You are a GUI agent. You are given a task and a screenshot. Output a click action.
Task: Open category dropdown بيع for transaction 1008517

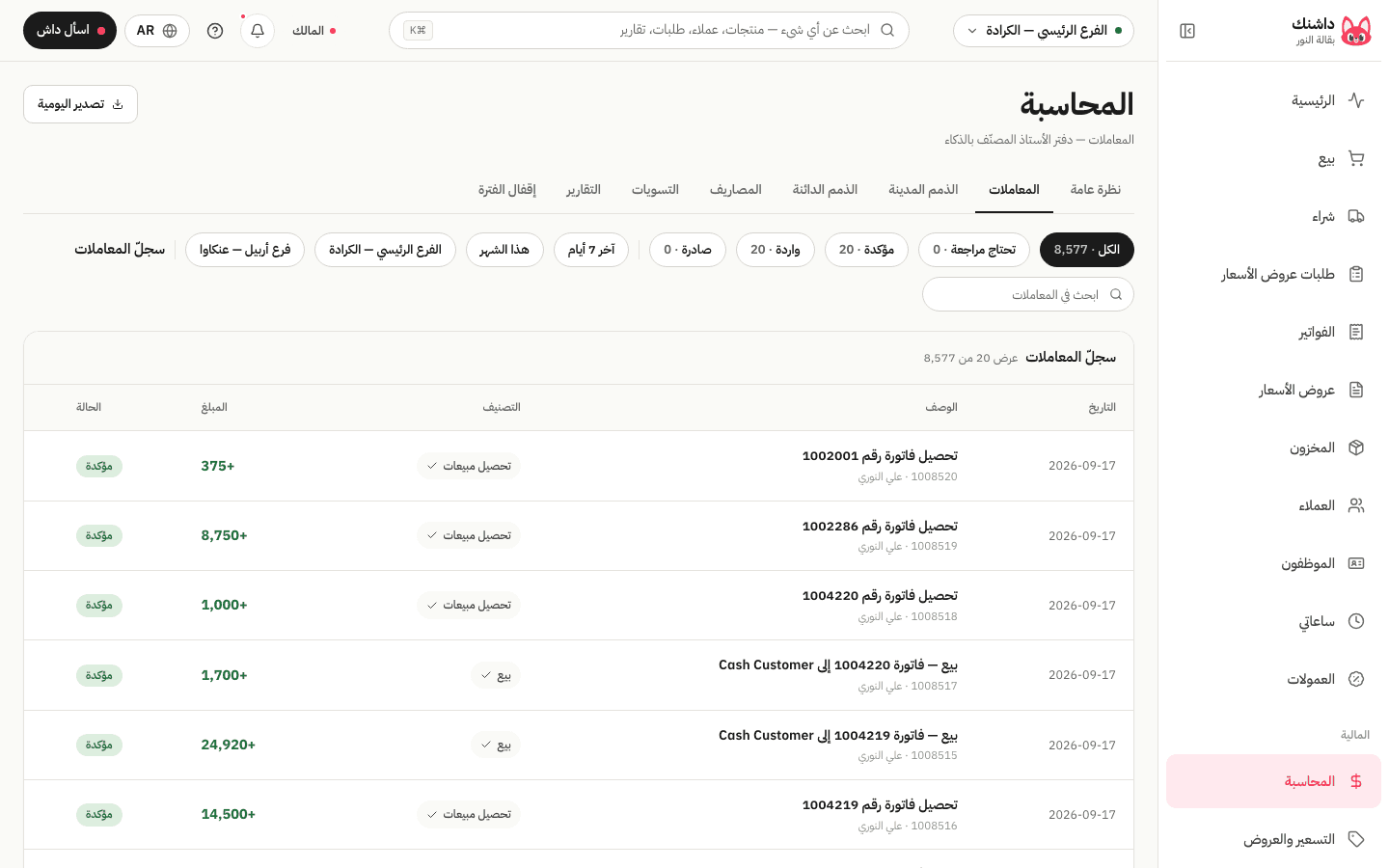[x=496, y=675]
